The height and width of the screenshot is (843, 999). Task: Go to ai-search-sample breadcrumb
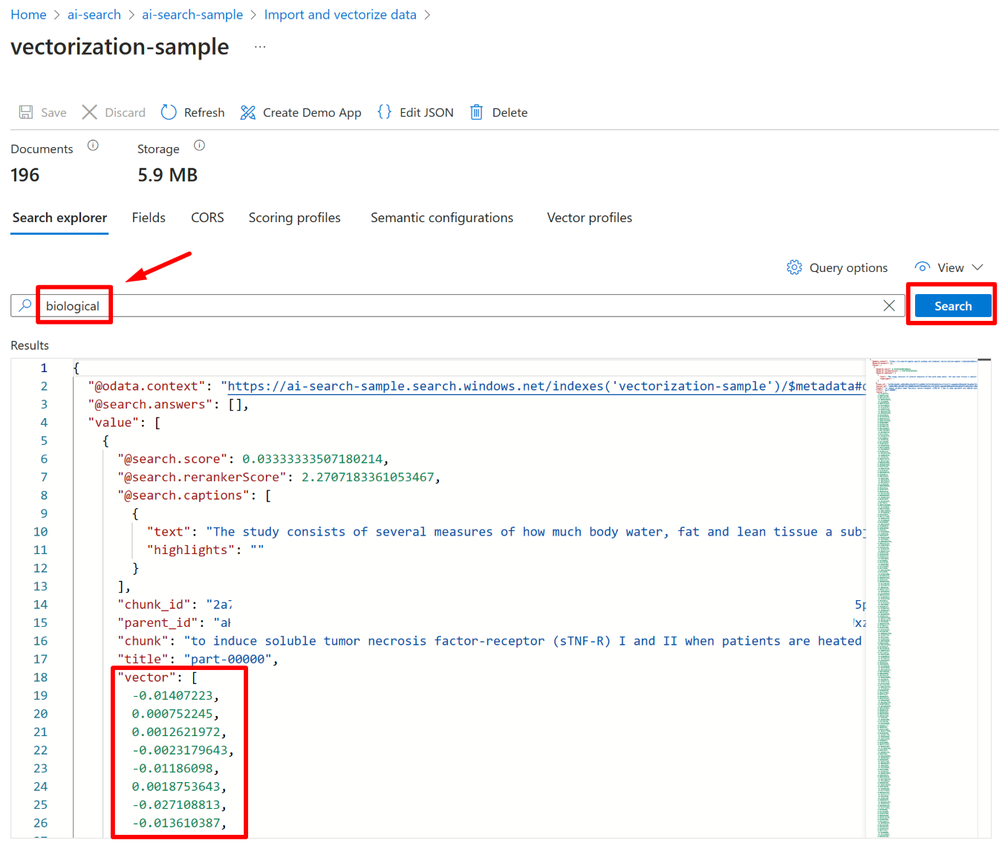click(192, 15)
